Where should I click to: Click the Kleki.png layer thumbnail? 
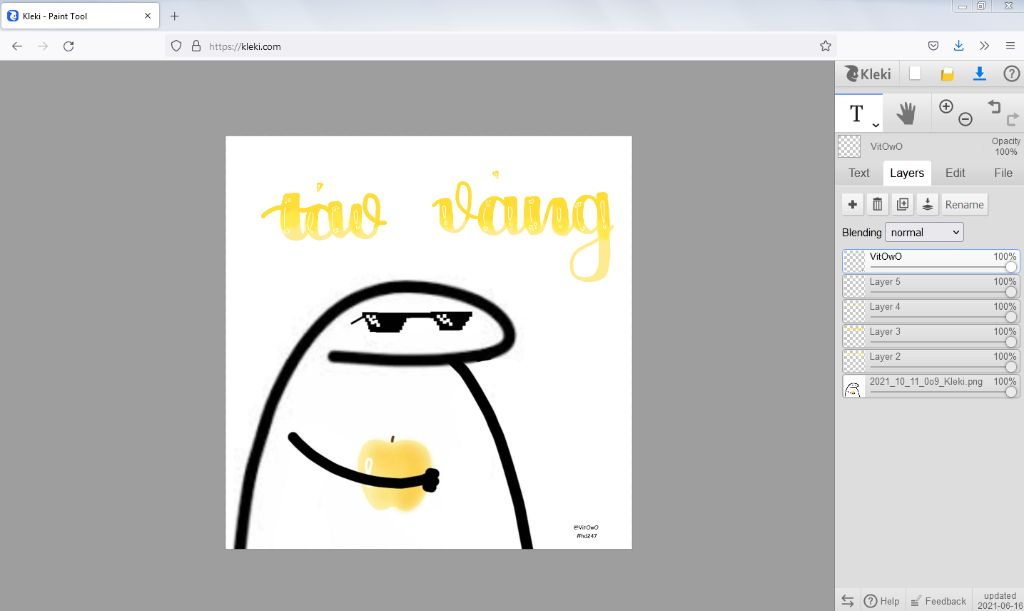(854, 386)
